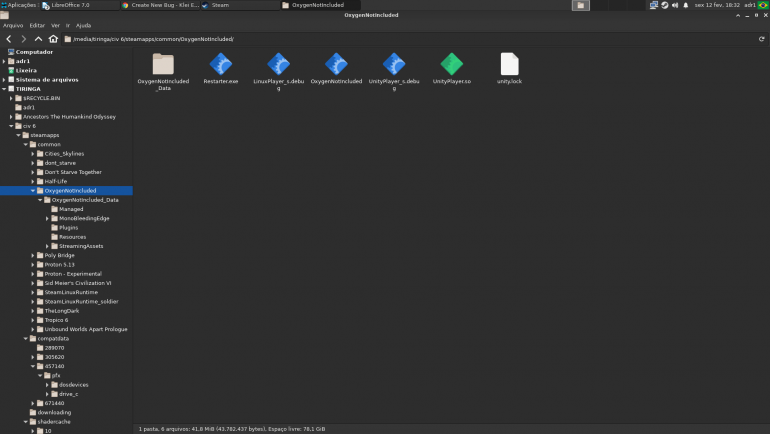Image resolution: width=770 pixels, height=434 pixels.
Task: Select the SteamLinuxRuntime_soldier folder
Action: 81,301
